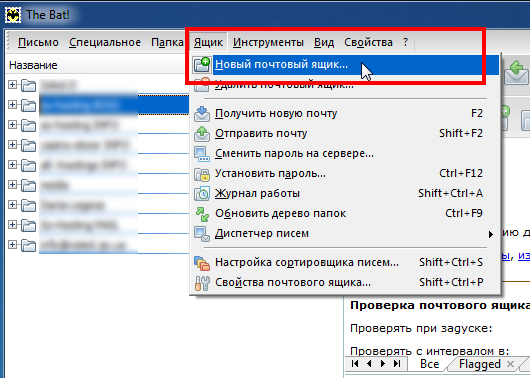Image resolution: width=530 pixels, height=378 pixels.
Task: Switch to the Все tab
Action: coord(429,364)
